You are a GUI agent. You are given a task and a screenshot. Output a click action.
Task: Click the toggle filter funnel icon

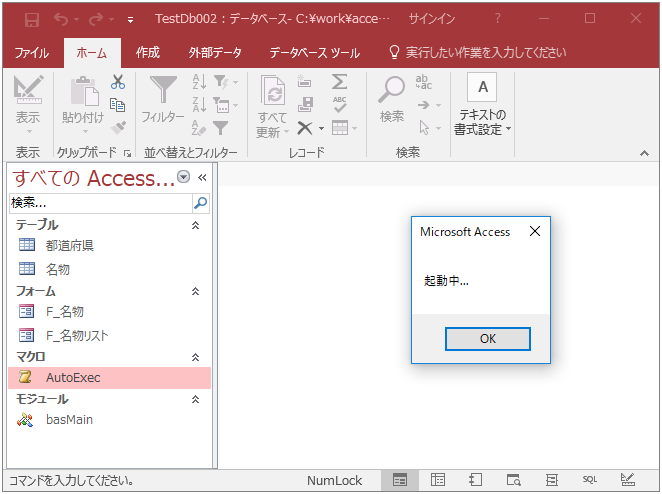click(221, 128)
